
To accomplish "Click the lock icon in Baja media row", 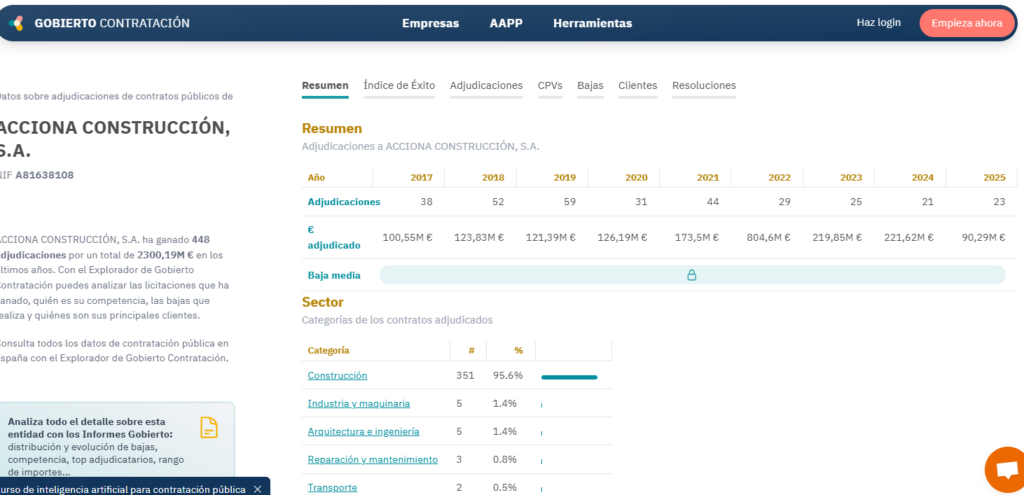I will pos(691,275).
